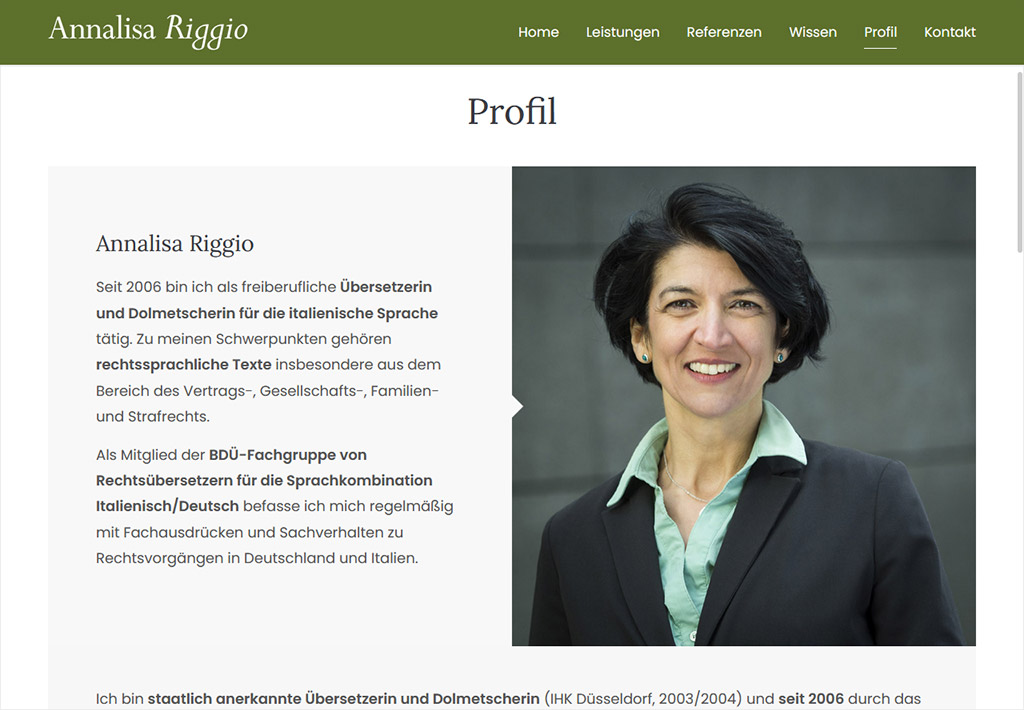Click the page scrollbar thumb
The width and height of the screenshot is (1024, 710).
pos(1019,161)
